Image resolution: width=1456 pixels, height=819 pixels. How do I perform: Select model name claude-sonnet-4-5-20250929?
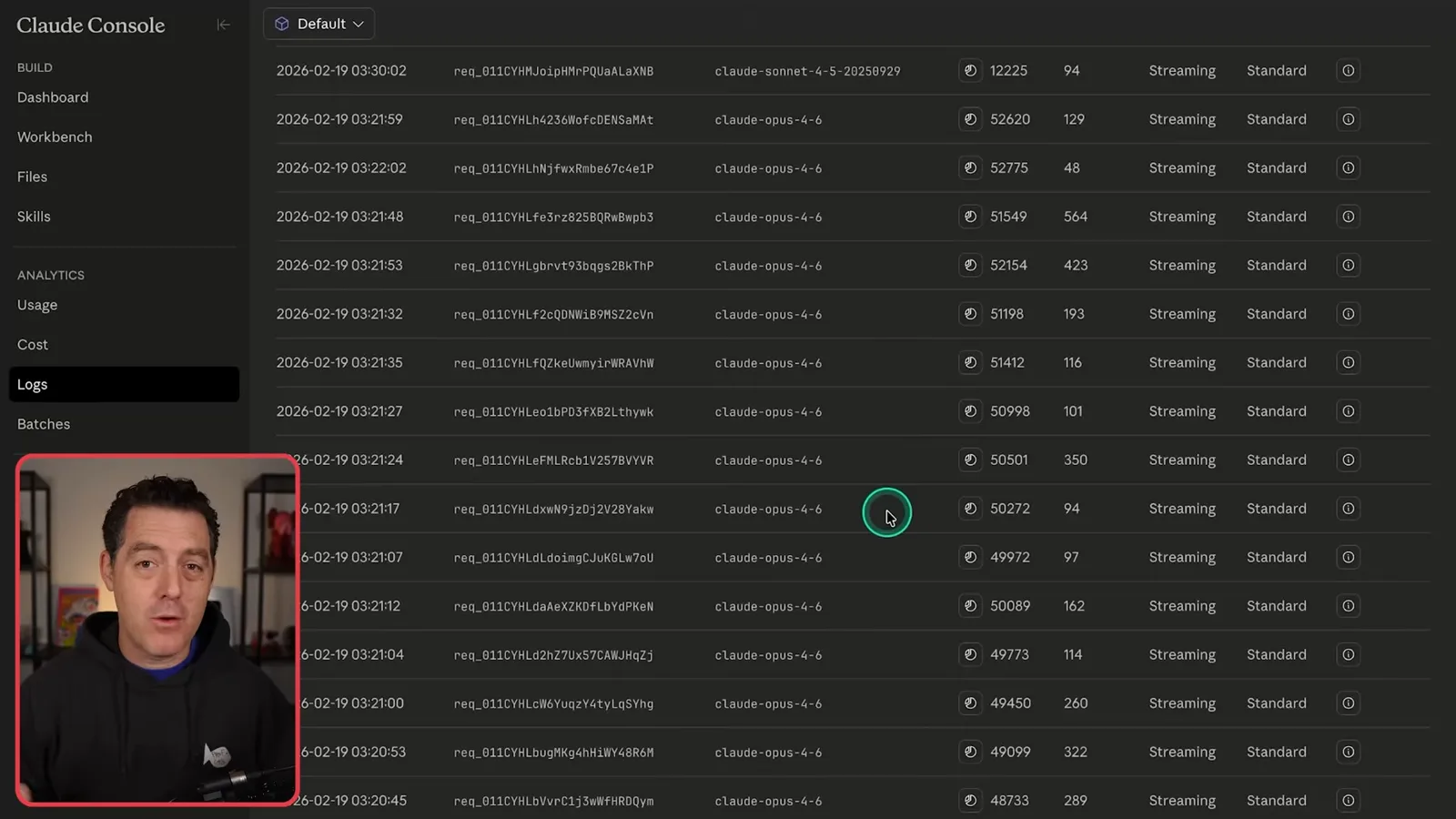(x=807, y=71)
